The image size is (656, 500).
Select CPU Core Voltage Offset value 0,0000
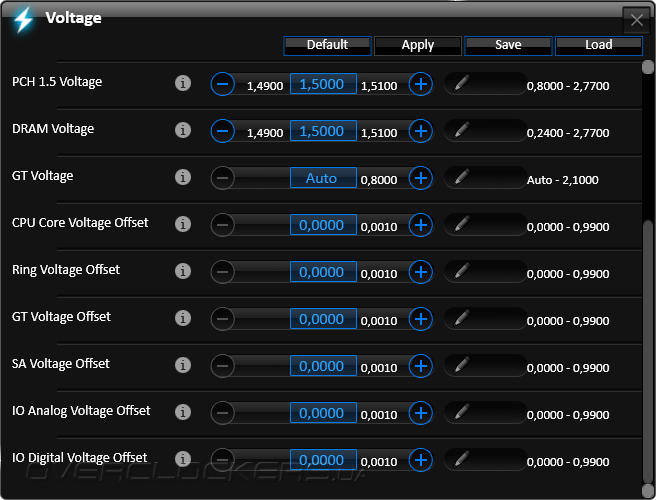323,225
